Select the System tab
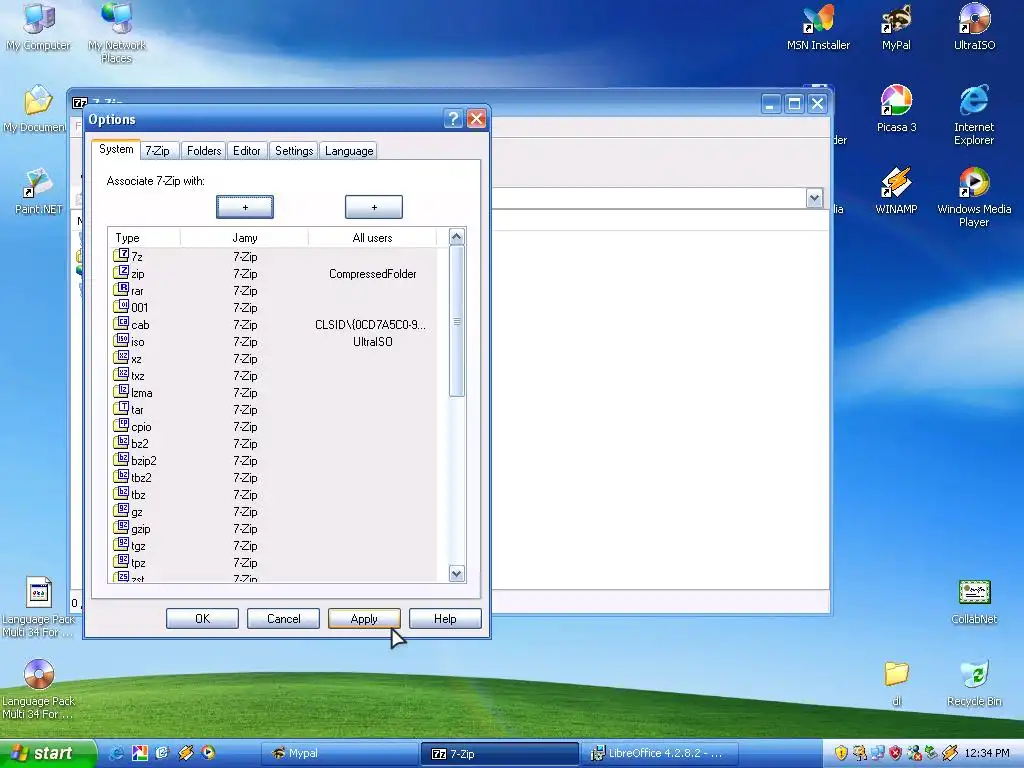The image size is (1024, 768). coord(116,150)
